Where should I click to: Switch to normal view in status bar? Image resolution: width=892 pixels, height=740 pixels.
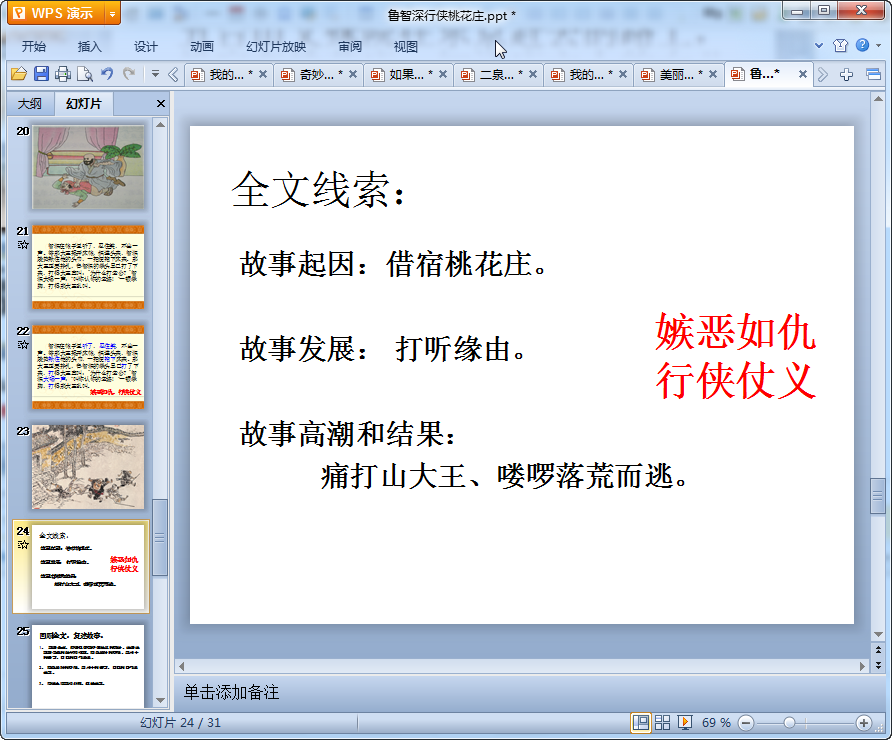coord(640,722)
